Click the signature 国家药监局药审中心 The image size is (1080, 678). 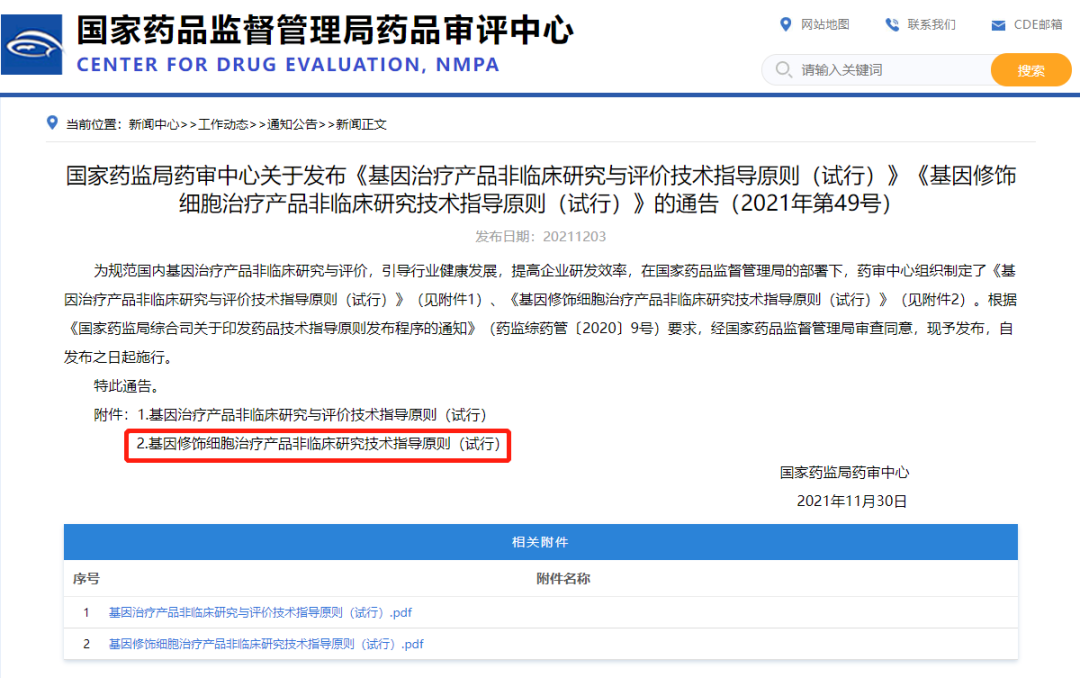coord(844,473)
